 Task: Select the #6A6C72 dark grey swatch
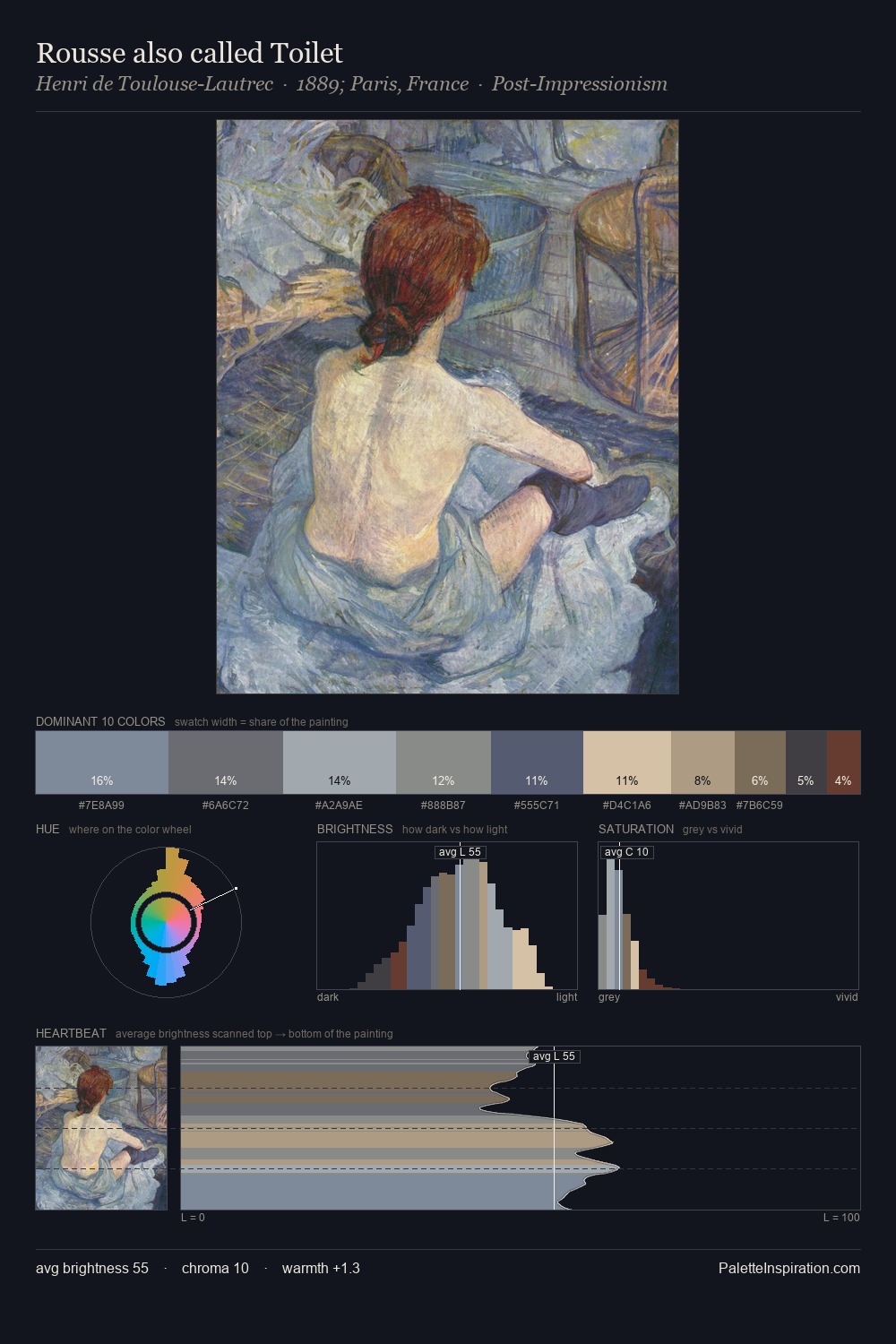click(226, 762)
